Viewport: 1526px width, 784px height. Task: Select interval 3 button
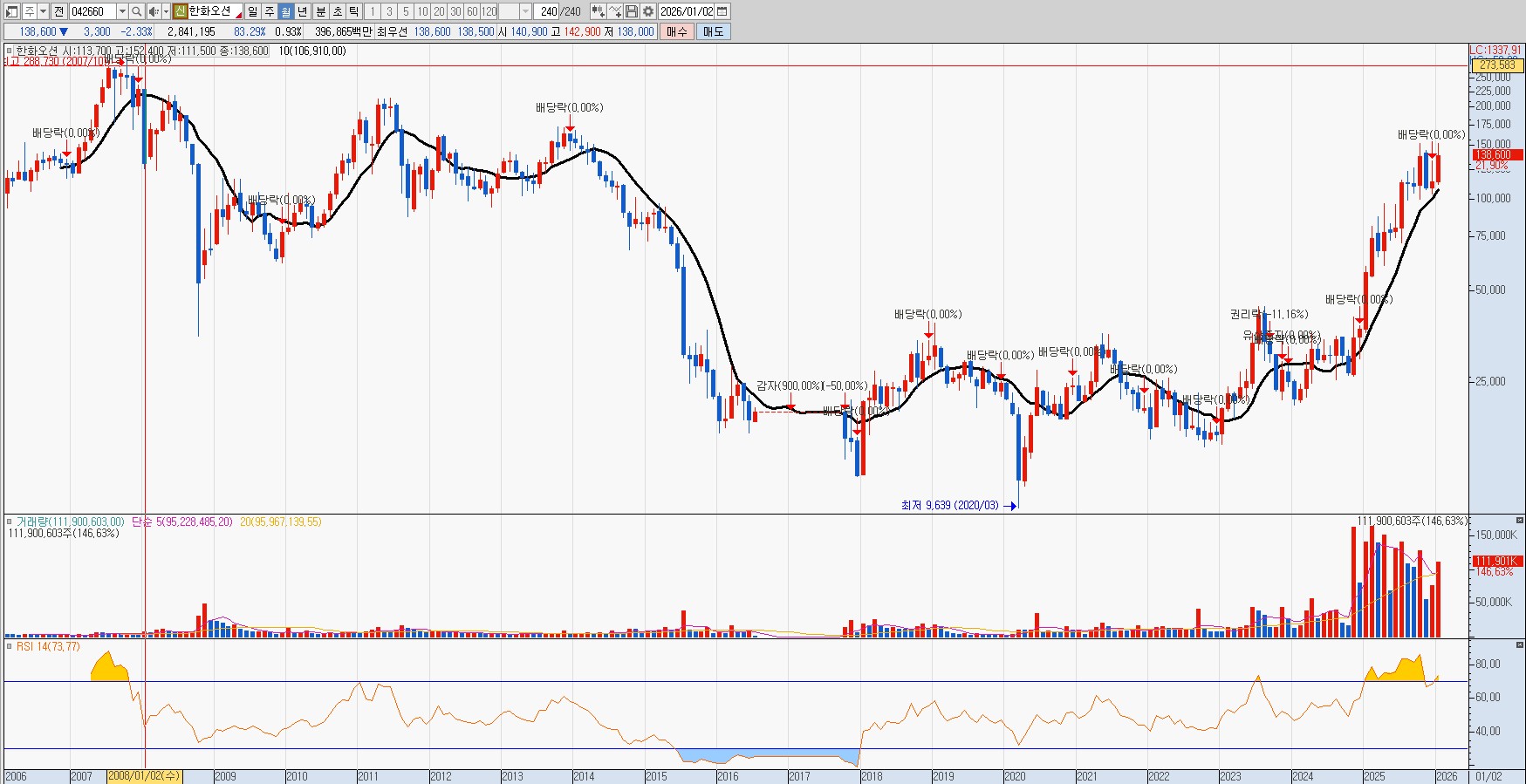point(389,11)
